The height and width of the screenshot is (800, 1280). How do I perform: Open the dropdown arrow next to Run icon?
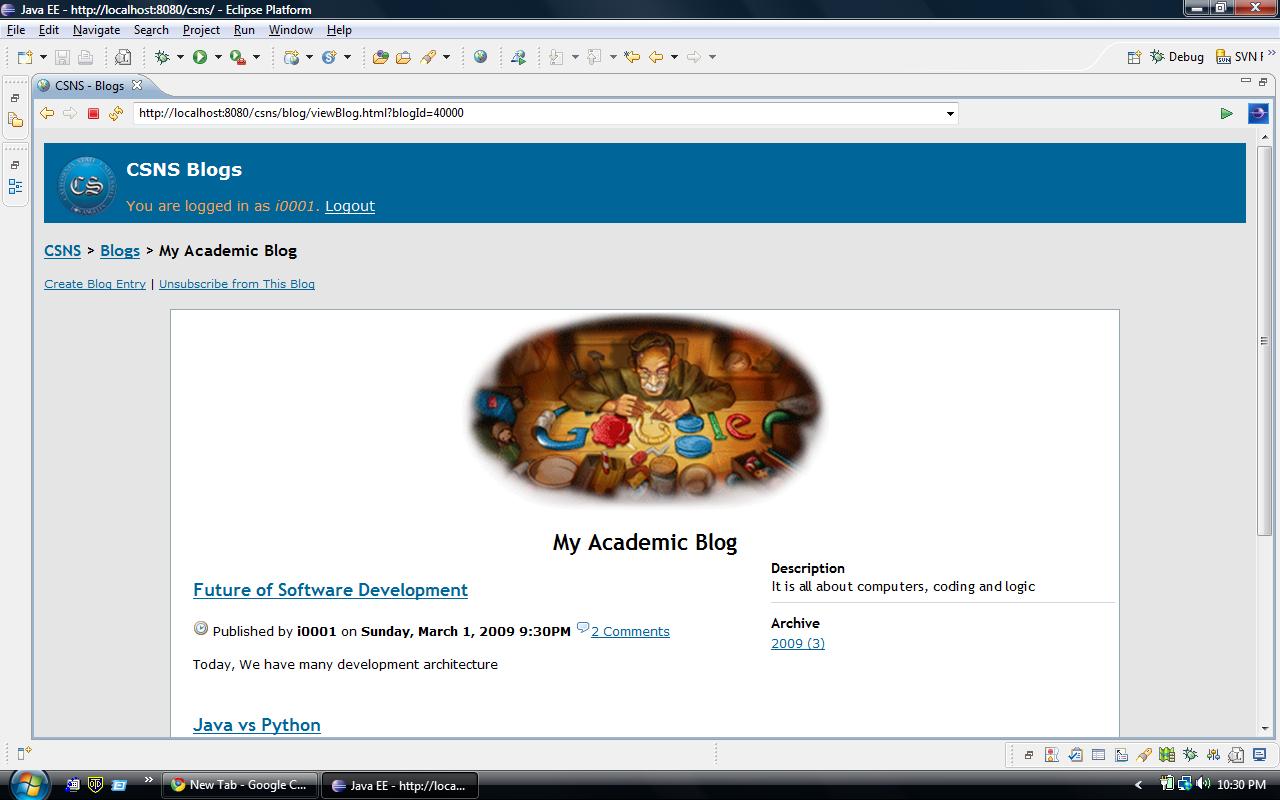coord(218,57)
